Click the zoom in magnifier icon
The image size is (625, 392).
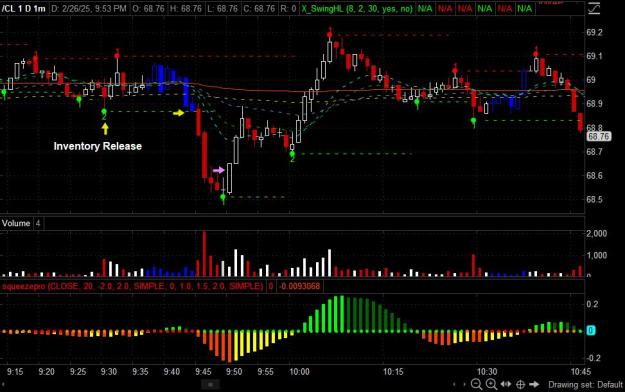point(491,384)
